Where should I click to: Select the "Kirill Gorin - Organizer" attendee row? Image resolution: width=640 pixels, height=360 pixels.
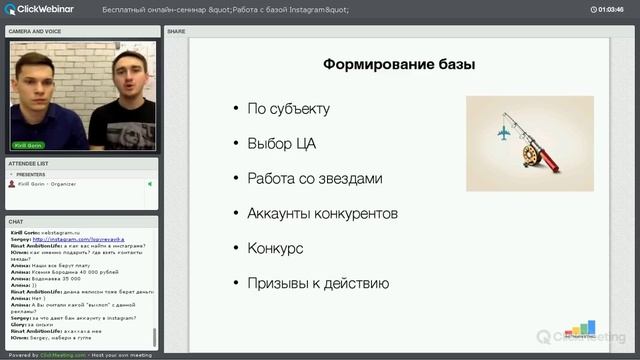81,184
